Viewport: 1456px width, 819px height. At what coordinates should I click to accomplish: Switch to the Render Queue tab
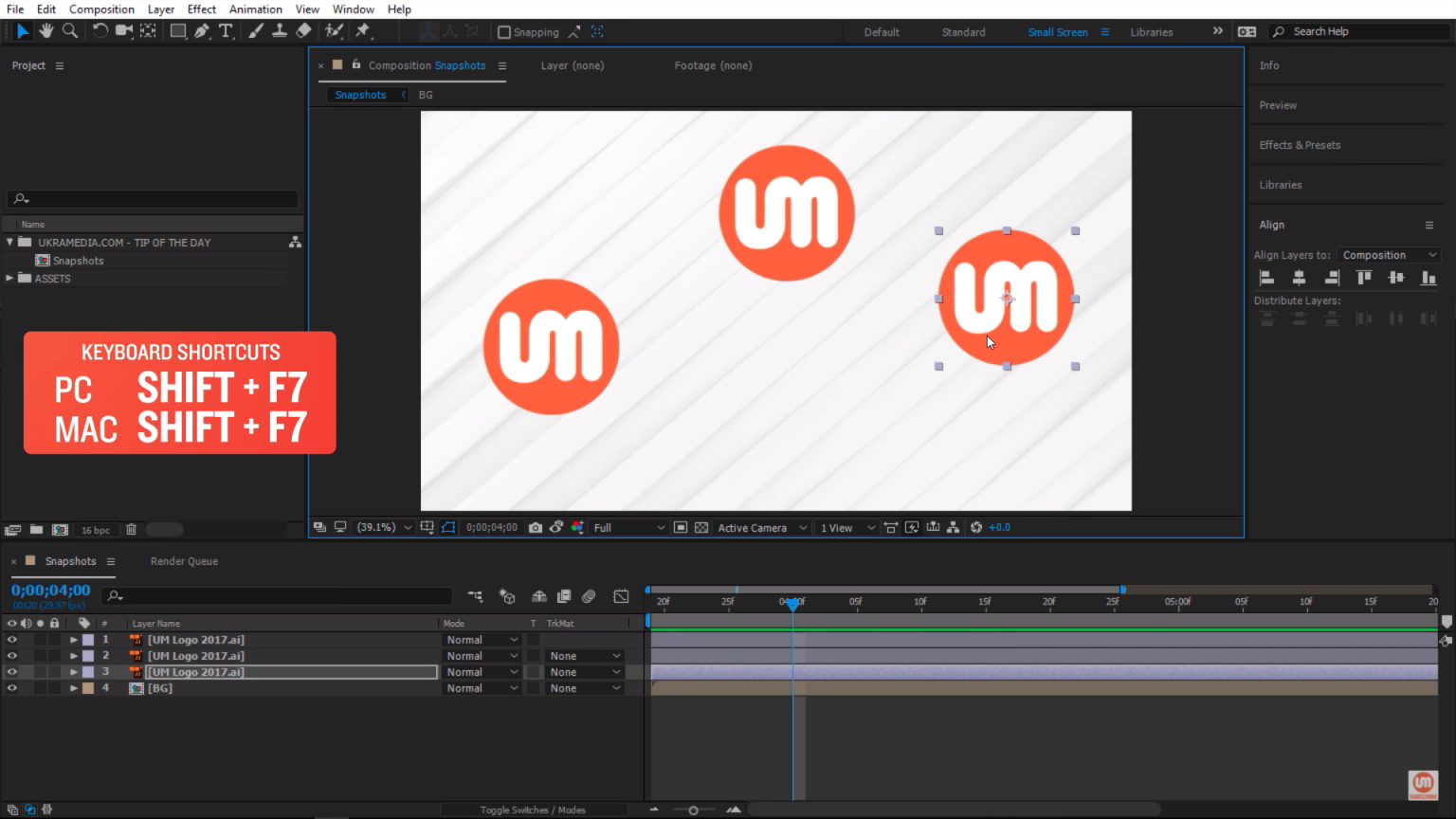click(184, 561)
